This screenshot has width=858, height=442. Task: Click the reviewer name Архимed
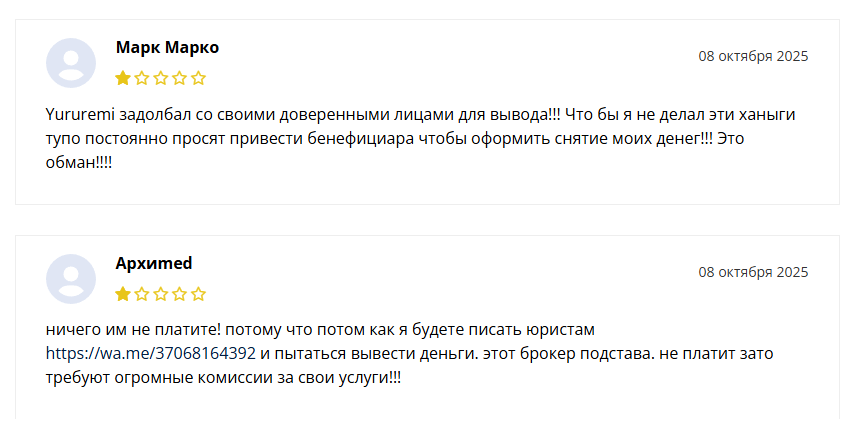pyautogui.click(x=154, y=263)
